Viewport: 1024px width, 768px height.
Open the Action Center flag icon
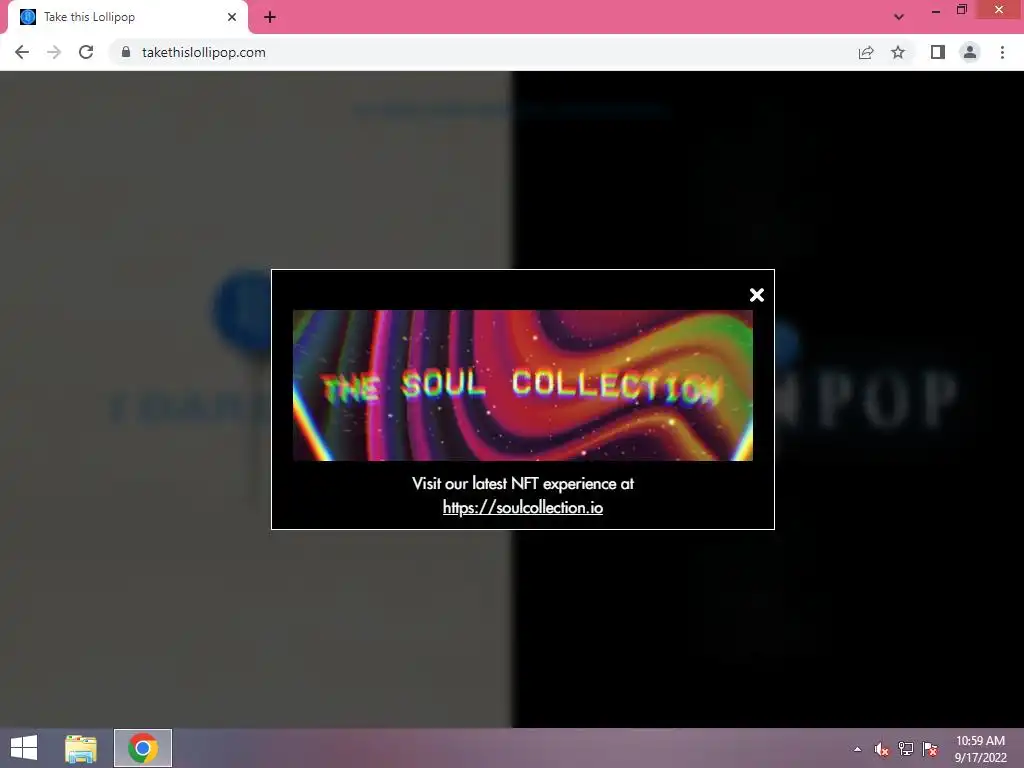coord(930,749)
